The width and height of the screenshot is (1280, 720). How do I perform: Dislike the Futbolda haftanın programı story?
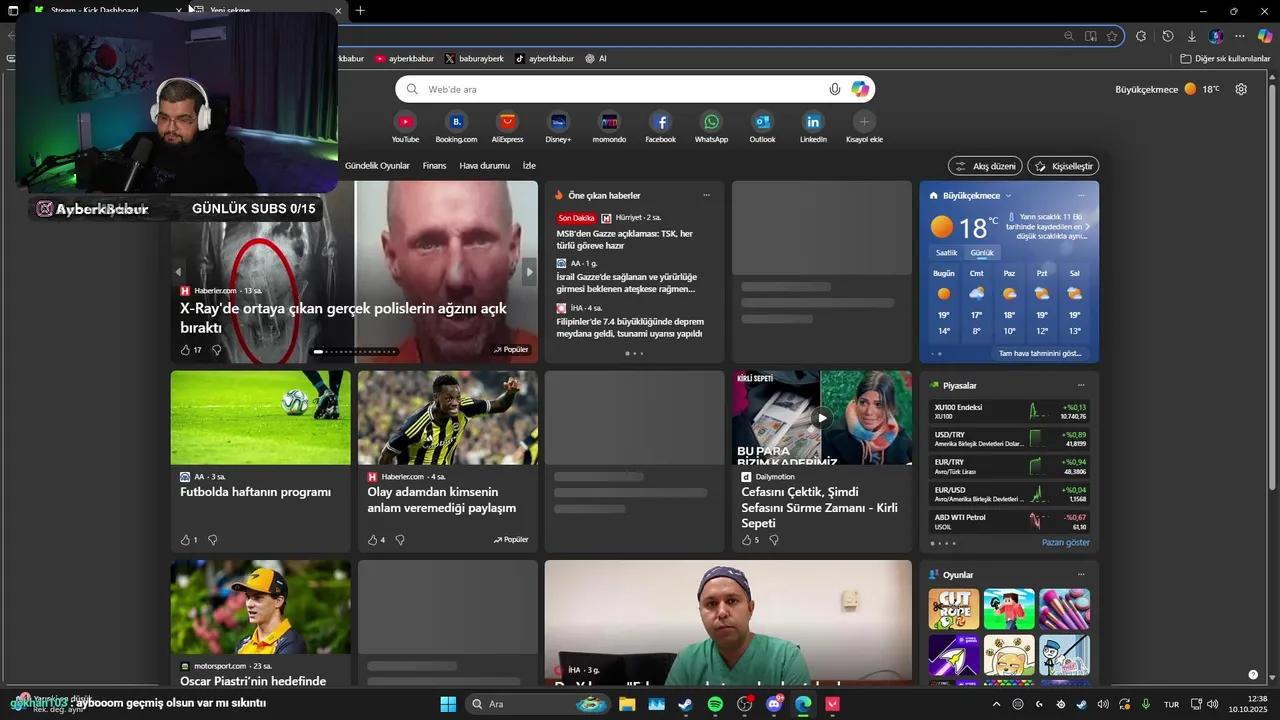click(x=212, y=540)
